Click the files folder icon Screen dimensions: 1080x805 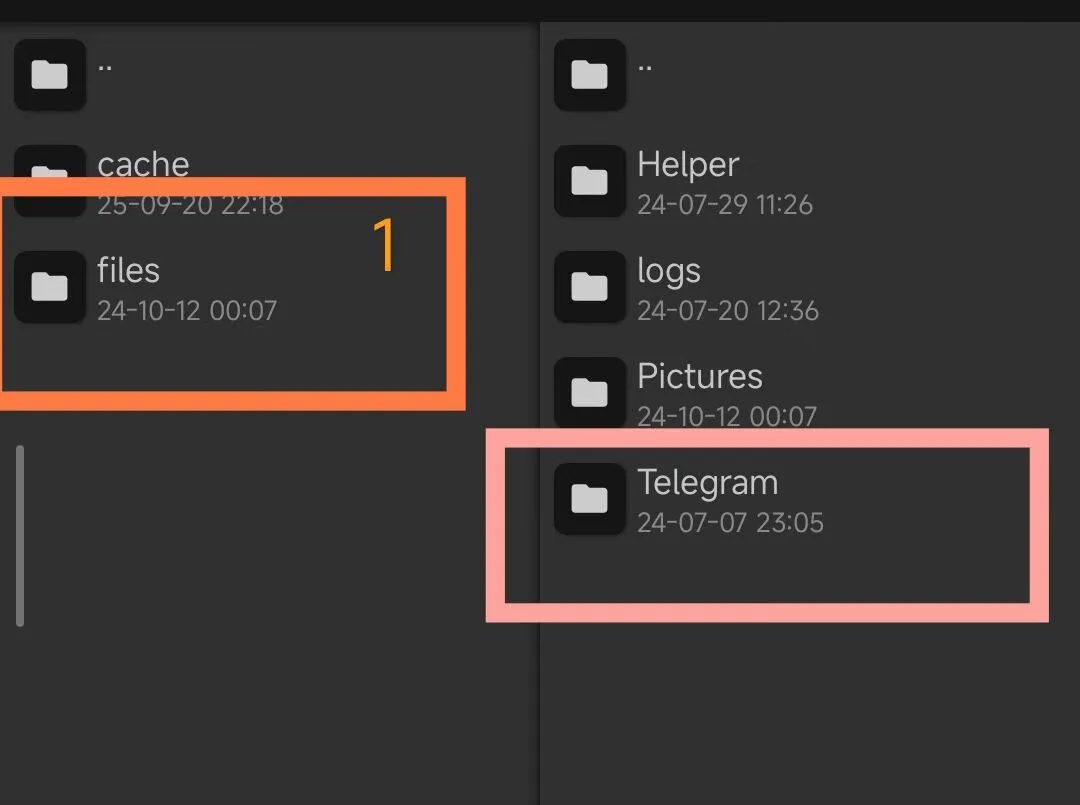pyautogui.click(x=50, y=286)
